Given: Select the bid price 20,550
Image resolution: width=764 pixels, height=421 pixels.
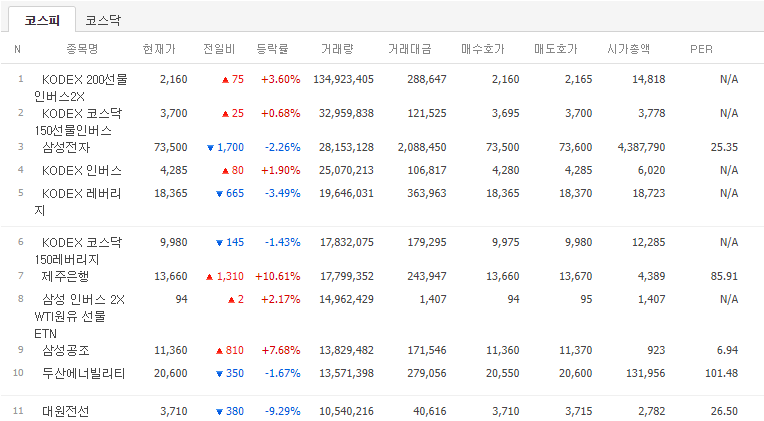Looking at the screenshot, I should [502, 373].
